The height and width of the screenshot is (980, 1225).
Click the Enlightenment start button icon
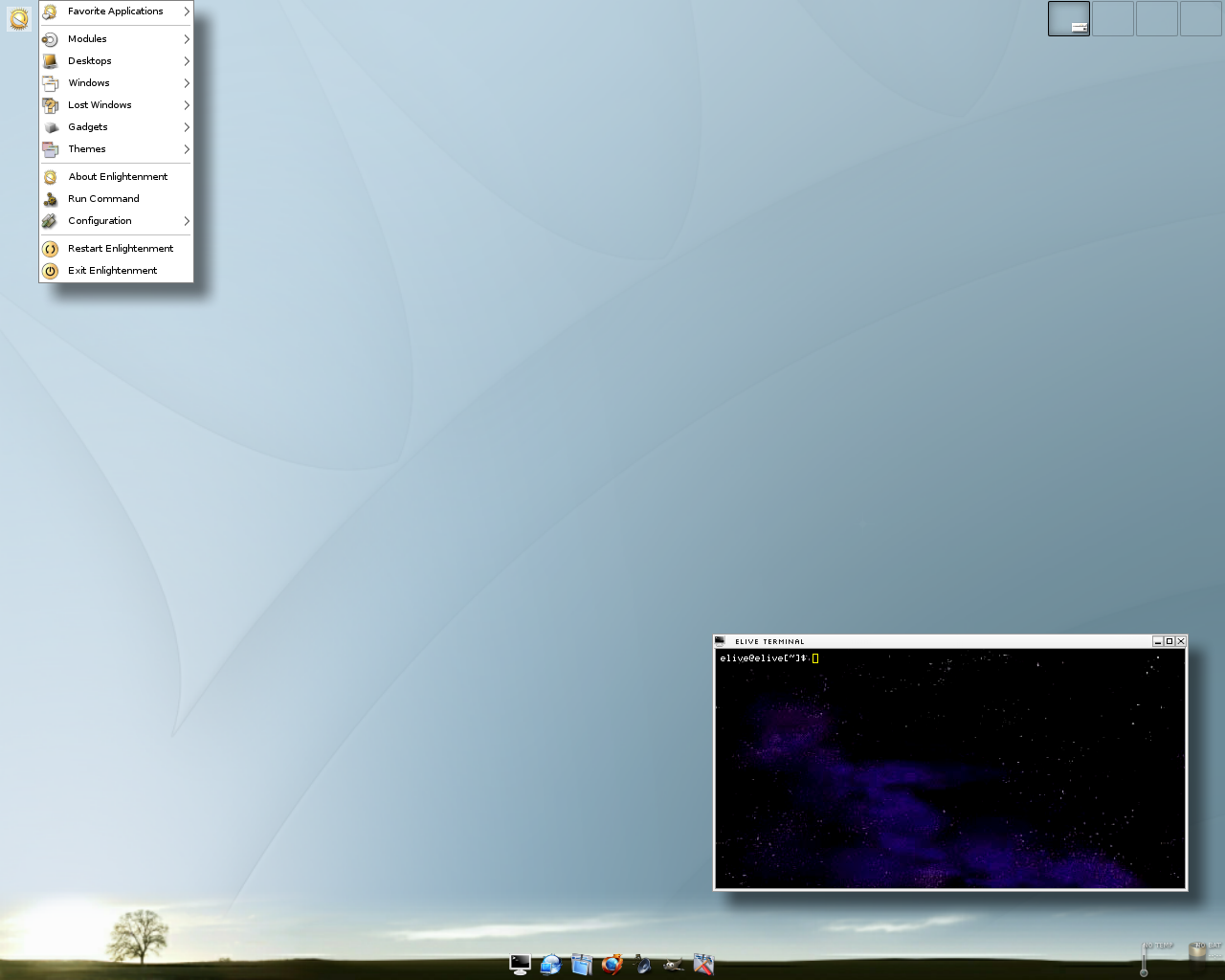(19, 17)
